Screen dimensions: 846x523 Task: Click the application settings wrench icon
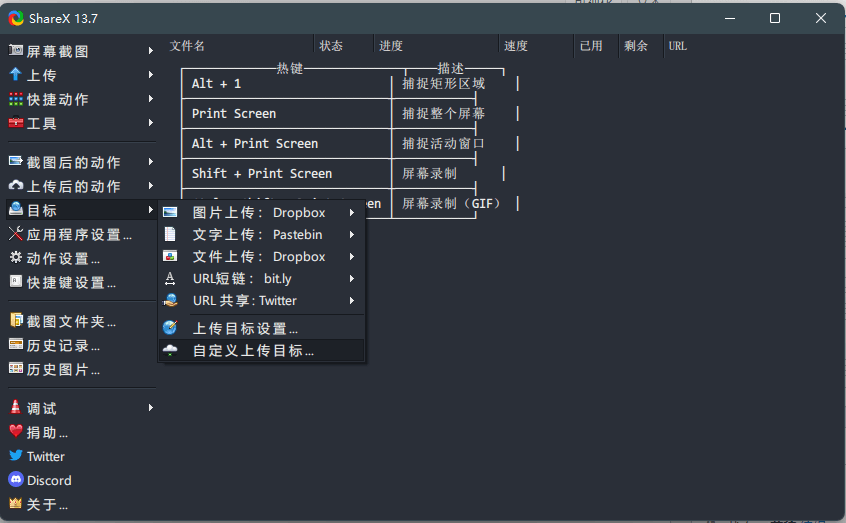tap(16, 234)
